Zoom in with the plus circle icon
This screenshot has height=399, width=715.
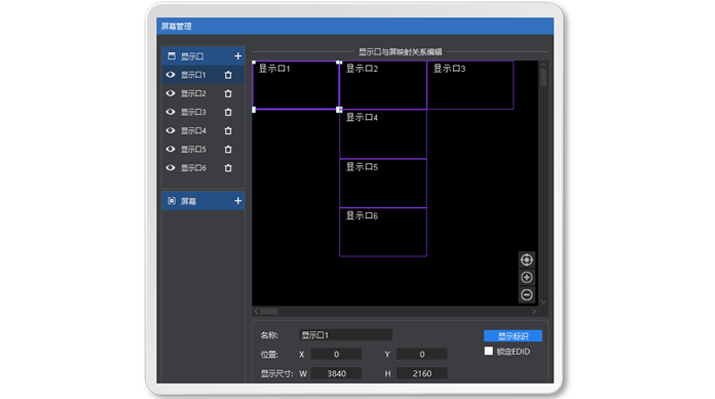tap(527, 277)
